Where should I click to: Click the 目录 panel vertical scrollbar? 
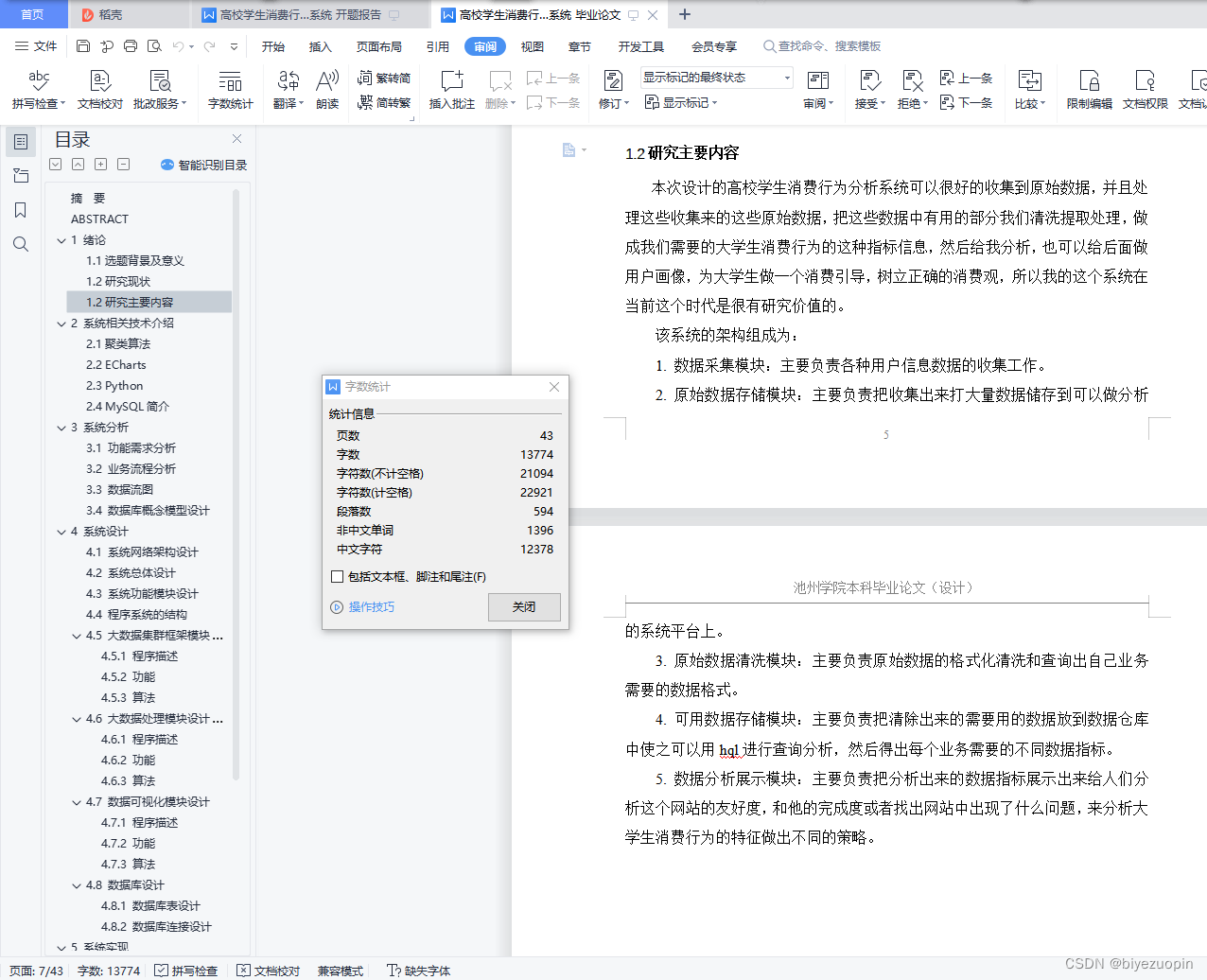[x=236, y=484]
